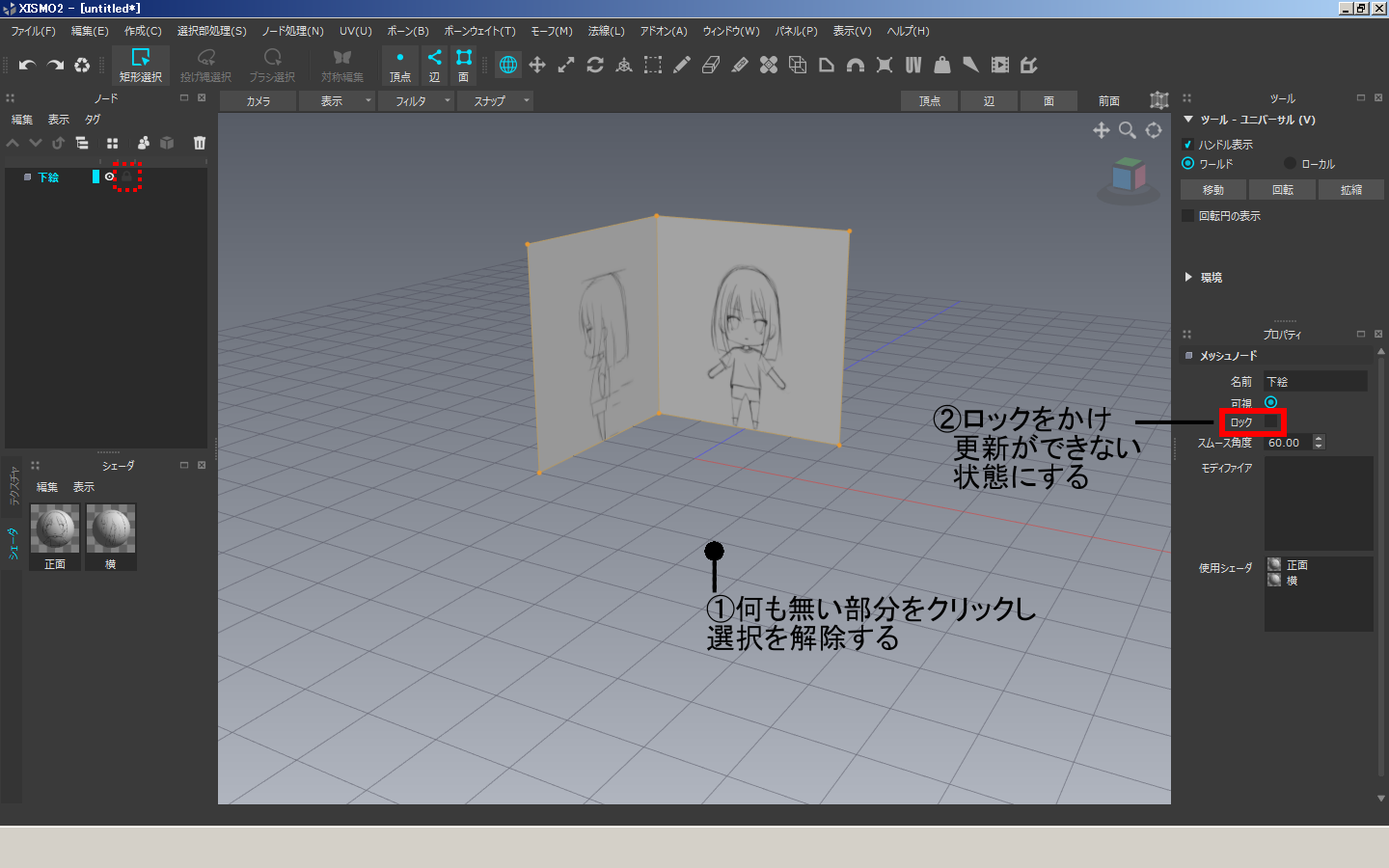Click the 移動 button
Viewport: 1389px width, 868px height.
(1213, 190)
